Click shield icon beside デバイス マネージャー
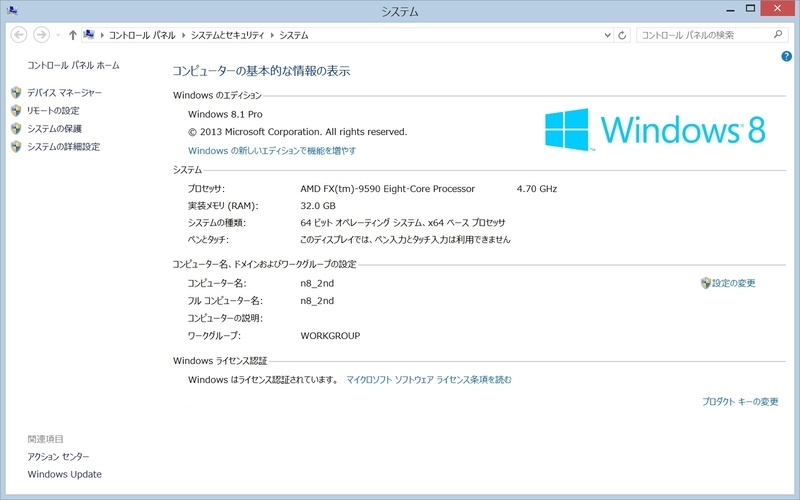Image resolution: width=800 pixels, height=500 pixels. click(x=16, y=92)
